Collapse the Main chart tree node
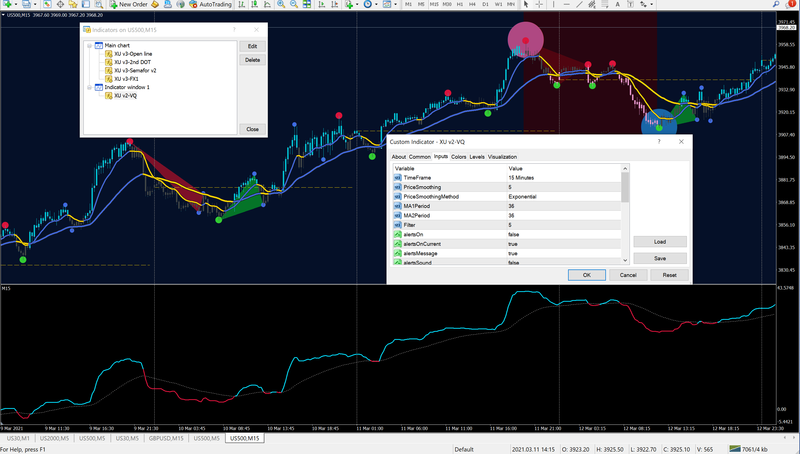800x454 pixels. (88, 45)
